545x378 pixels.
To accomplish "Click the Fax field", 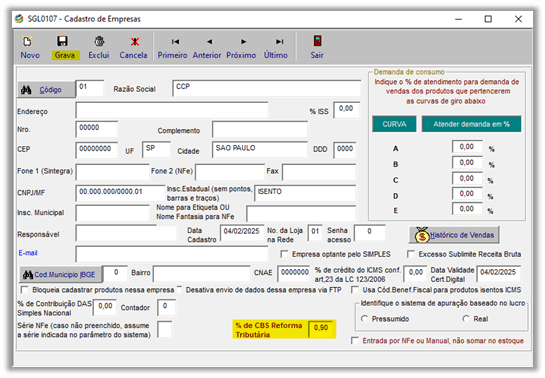I will tap(319, 172).
